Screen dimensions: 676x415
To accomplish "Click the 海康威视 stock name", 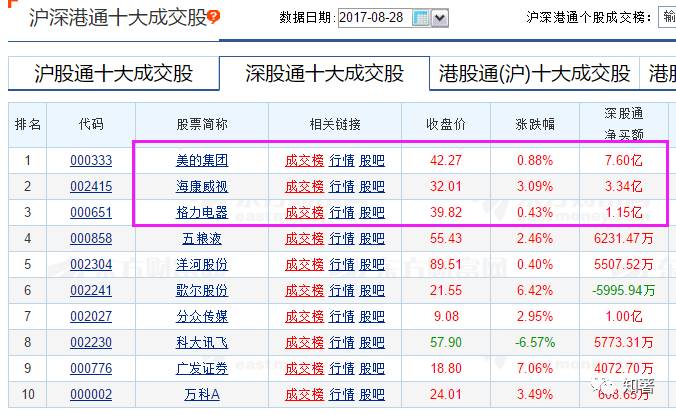I will point(202,187).
